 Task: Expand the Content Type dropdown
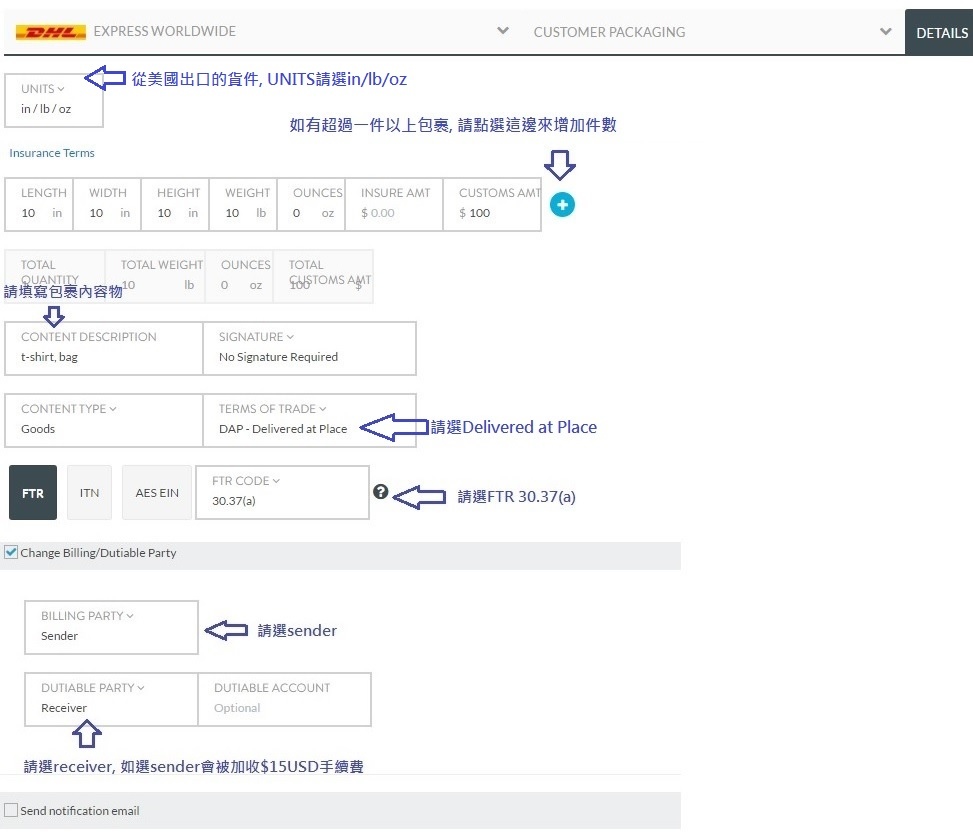(x=104, y=420)
